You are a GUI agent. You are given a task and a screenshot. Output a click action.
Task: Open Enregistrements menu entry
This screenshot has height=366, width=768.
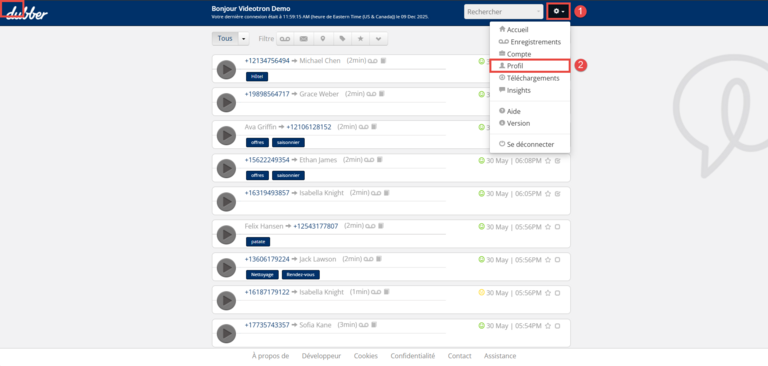pos(529,42)
